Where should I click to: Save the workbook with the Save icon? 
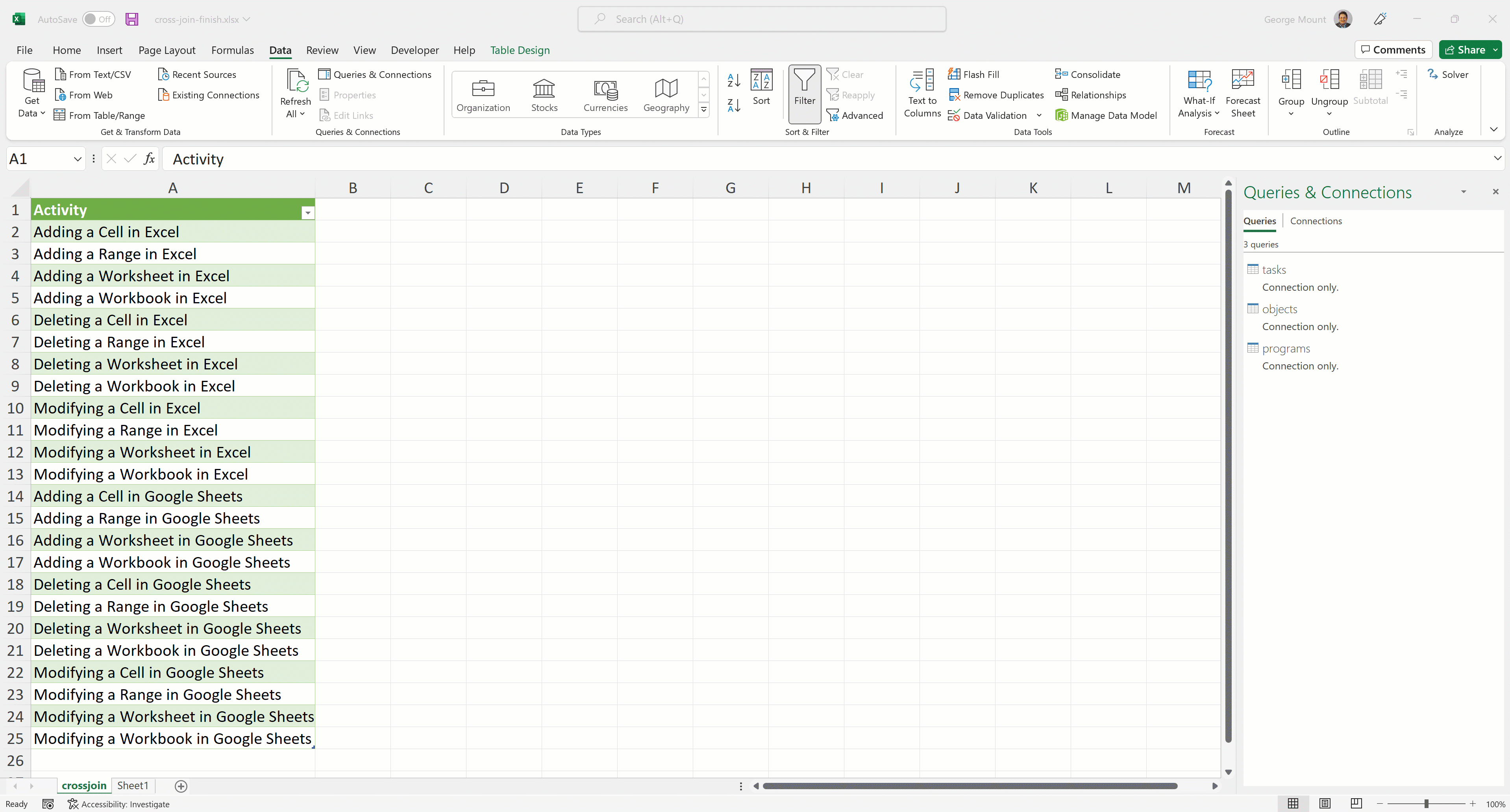[132, 19]
